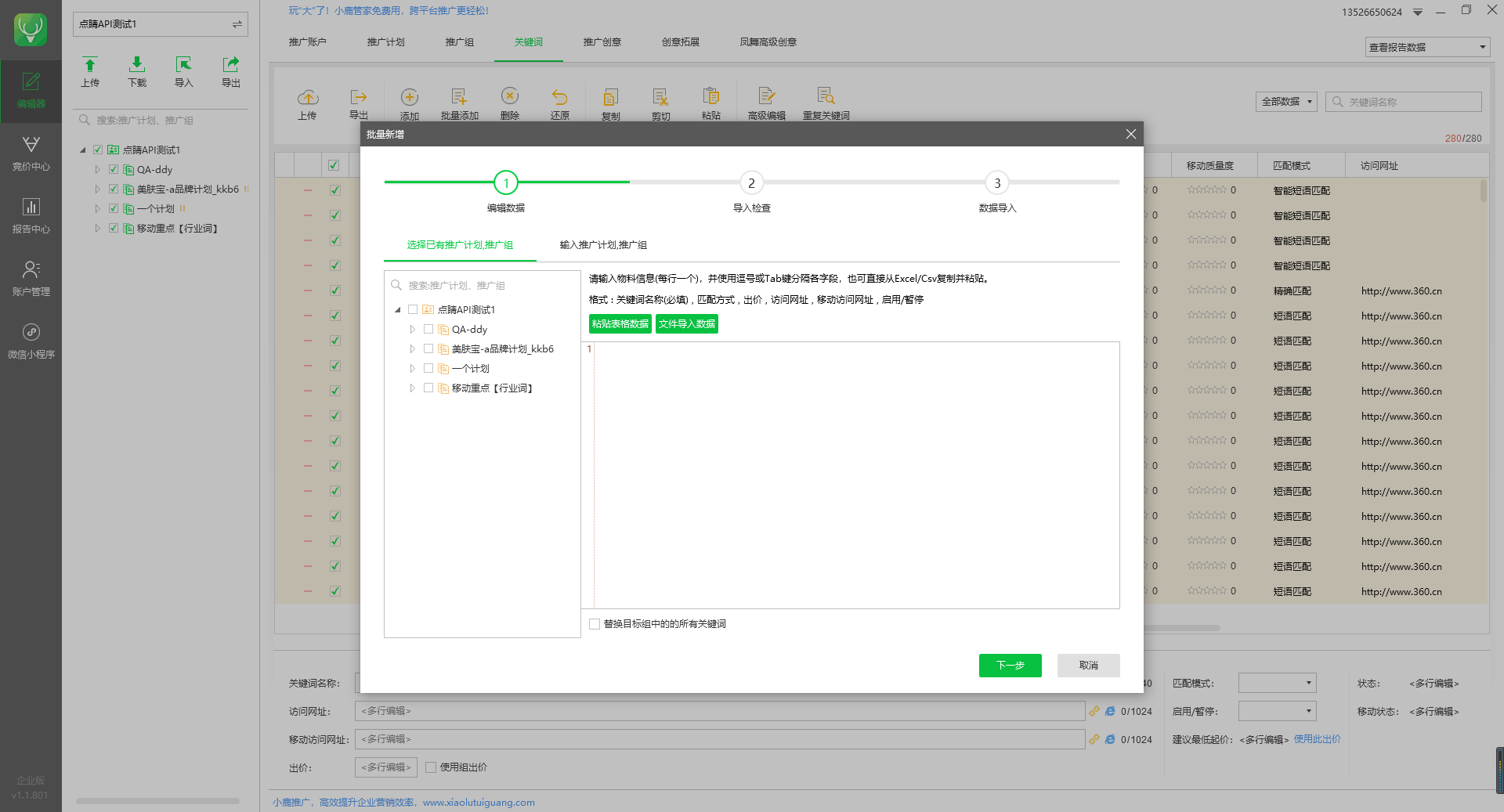Click the account switch arrows icon
This screenshot has width=1504, height=812.
[x=237, y=24]
